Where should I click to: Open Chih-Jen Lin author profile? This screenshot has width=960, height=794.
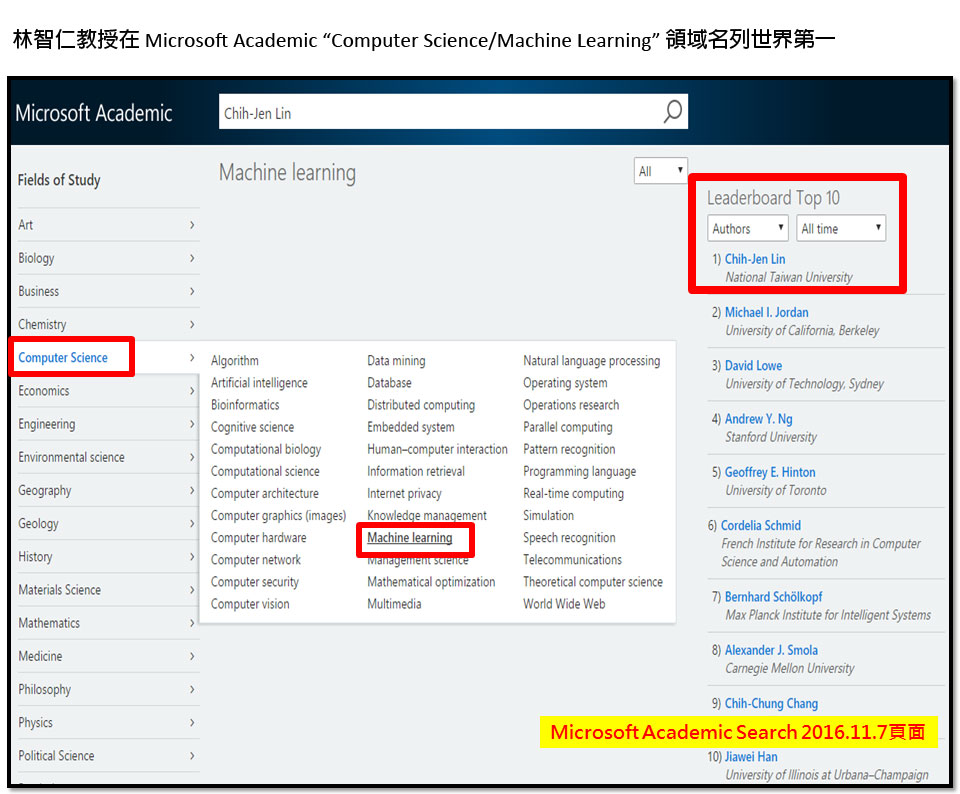pyautogui.click(x=755, y=259)
